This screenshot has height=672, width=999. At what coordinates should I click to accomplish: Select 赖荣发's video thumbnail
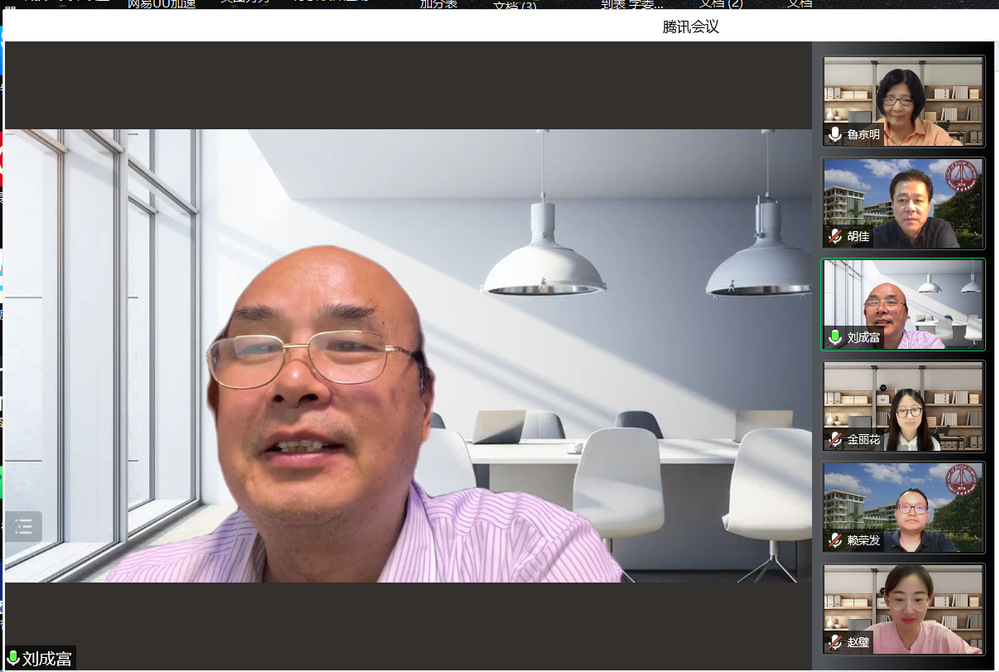pyautogui.click(x=903, y=506)
